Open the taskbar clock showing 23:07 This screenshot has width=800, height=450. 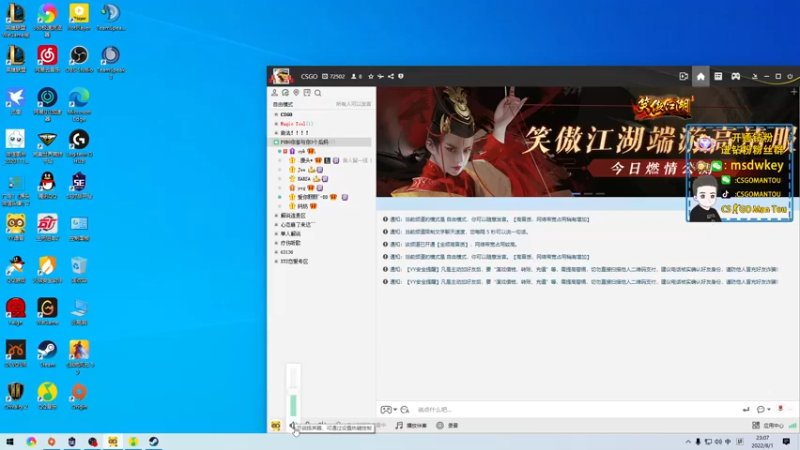763,442
